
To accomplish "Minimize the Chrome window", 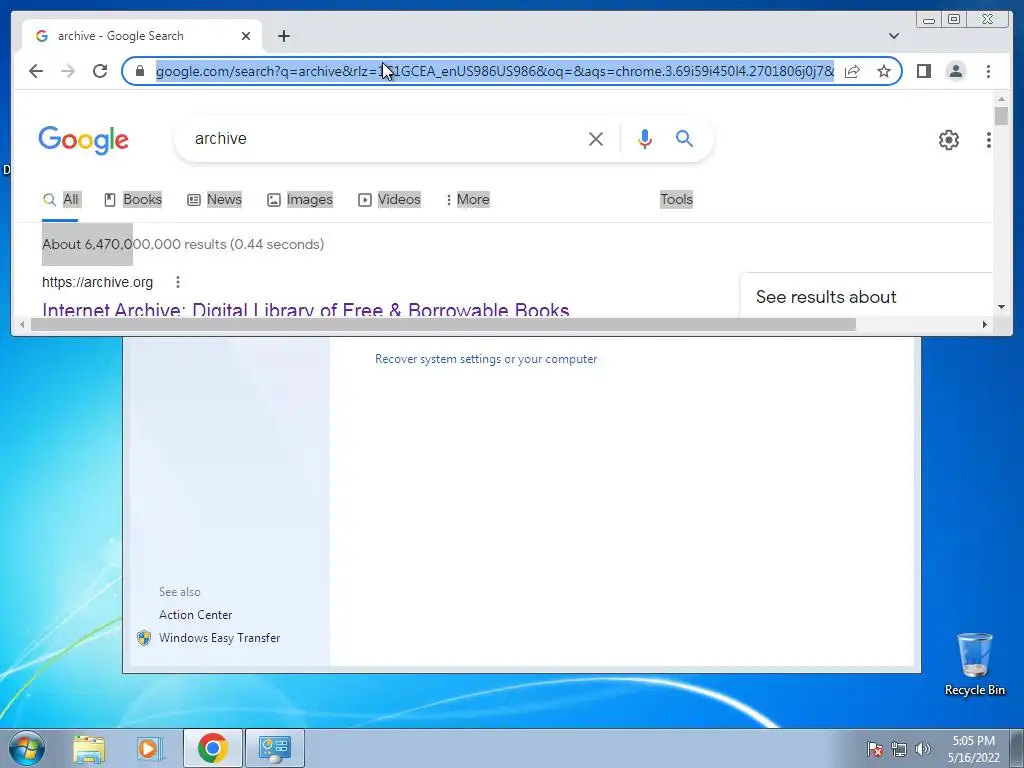I will pos(929,20).
